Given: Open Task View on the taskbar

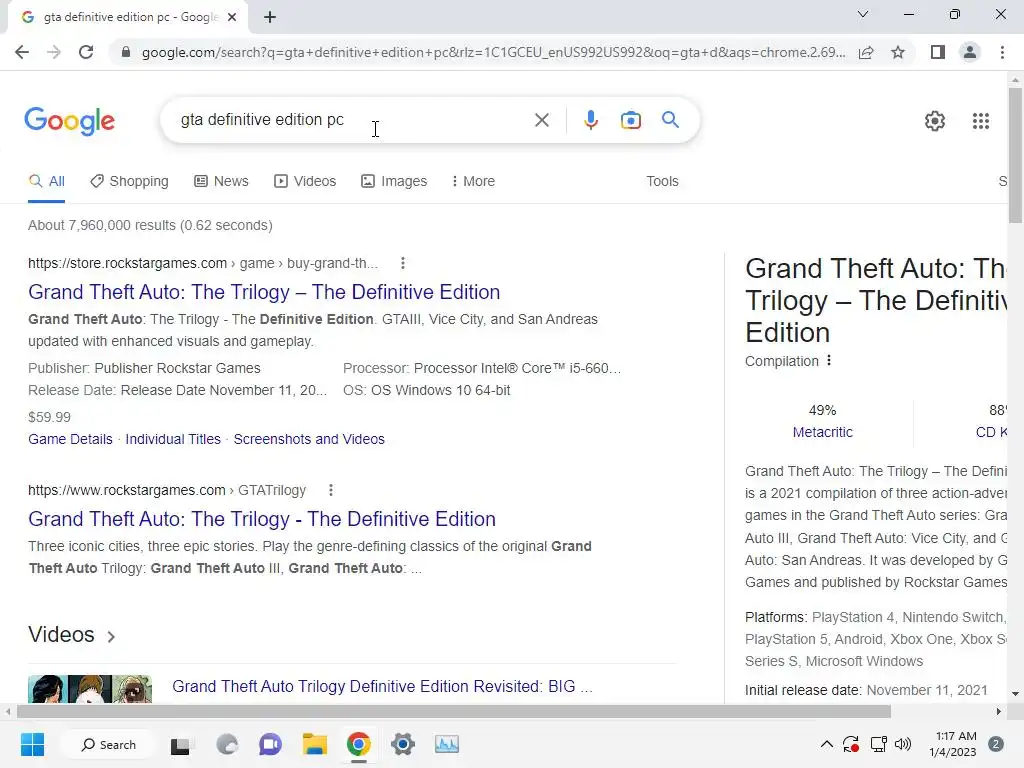Looking at the screenshot, I should [x=180, y=744].
